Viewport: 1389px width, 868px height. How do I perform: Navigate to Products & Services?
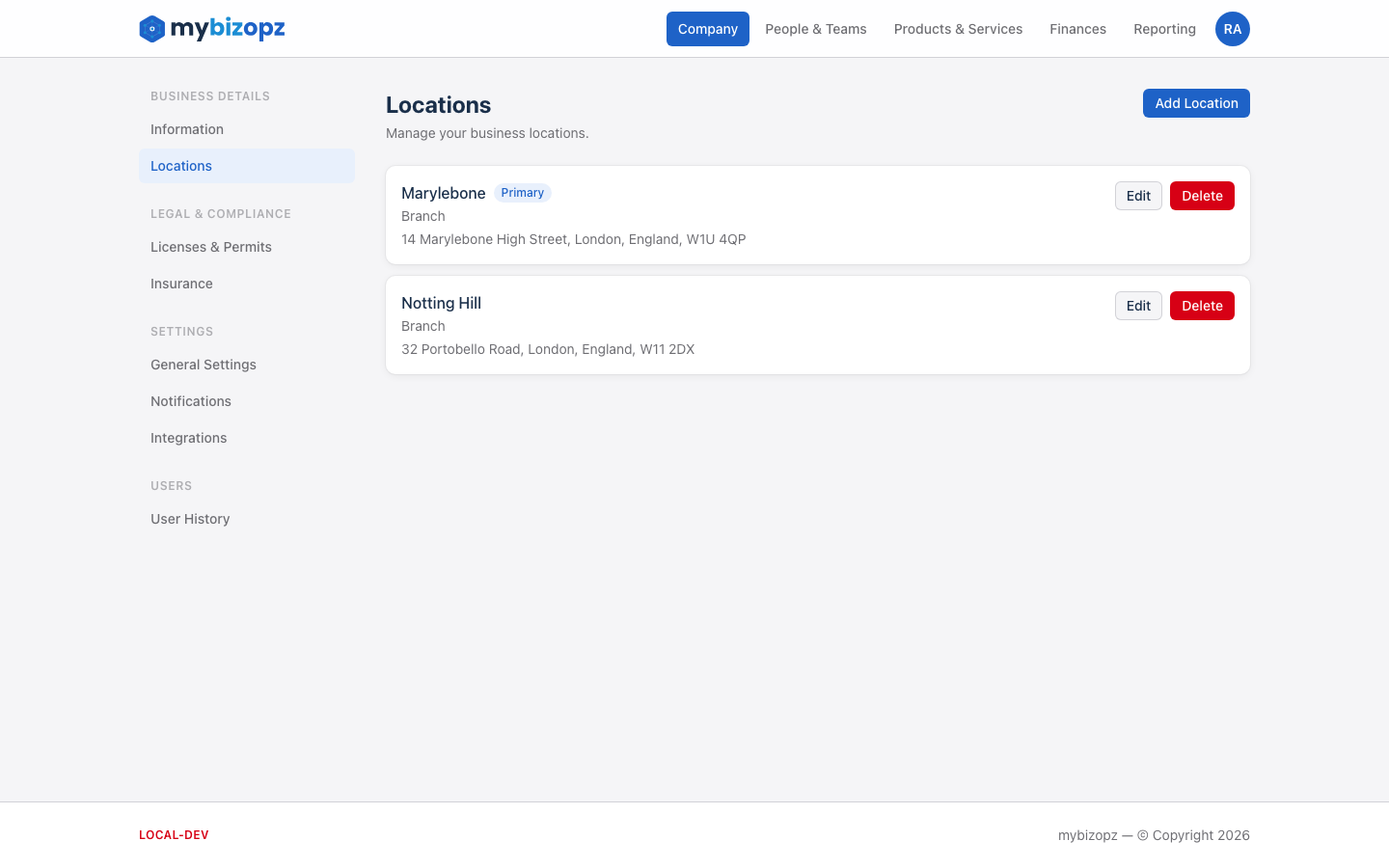(958, 29)
